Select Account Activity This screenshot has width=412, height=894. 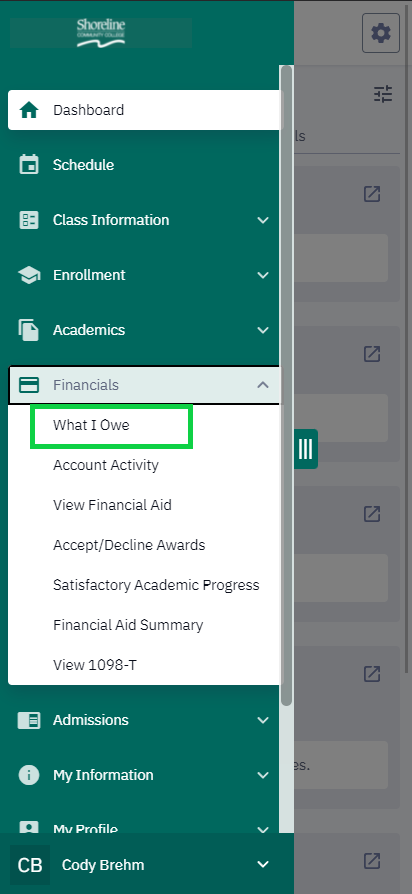[x=106, y=465]
